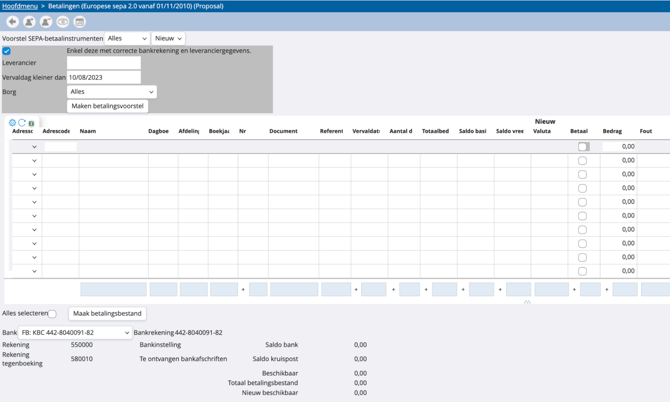Click the Referent column header
This screenshot has width=670, height=402.
coord(331,131)
